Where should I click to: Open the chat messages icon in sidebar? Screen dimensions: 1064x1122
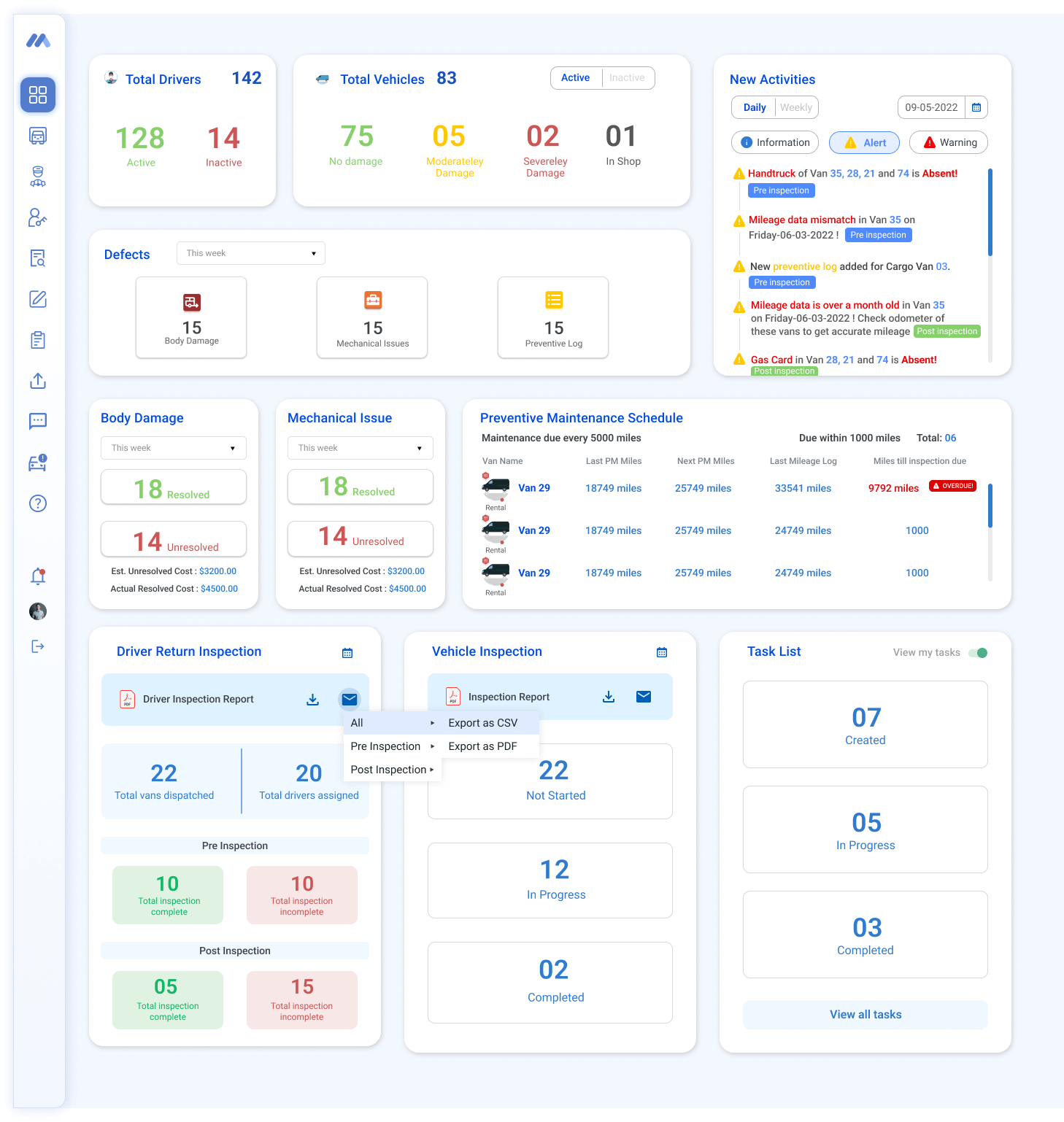38,421
